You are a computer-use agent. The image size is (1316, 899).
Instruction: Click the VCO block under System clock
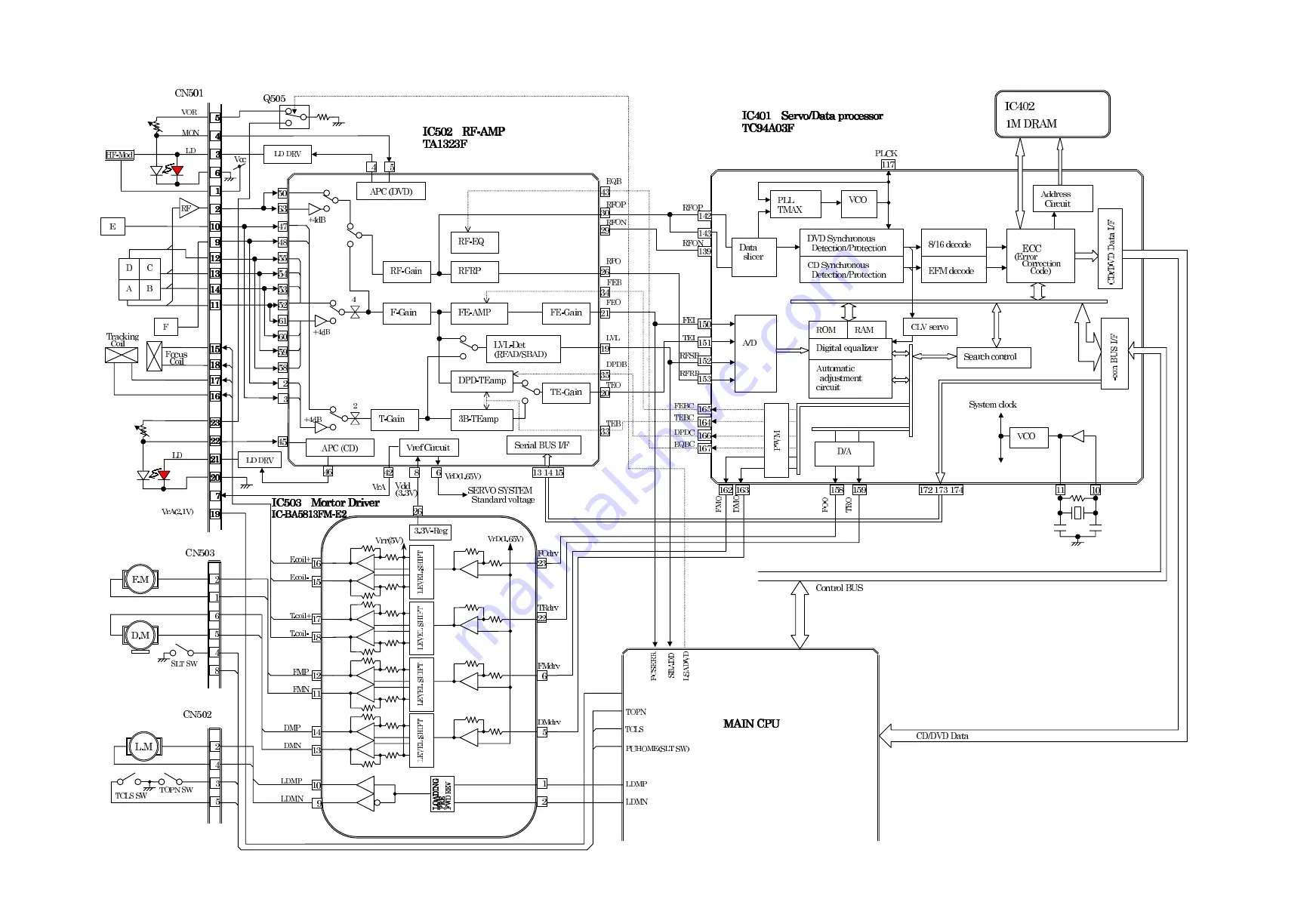click(x=1028, y=436)
